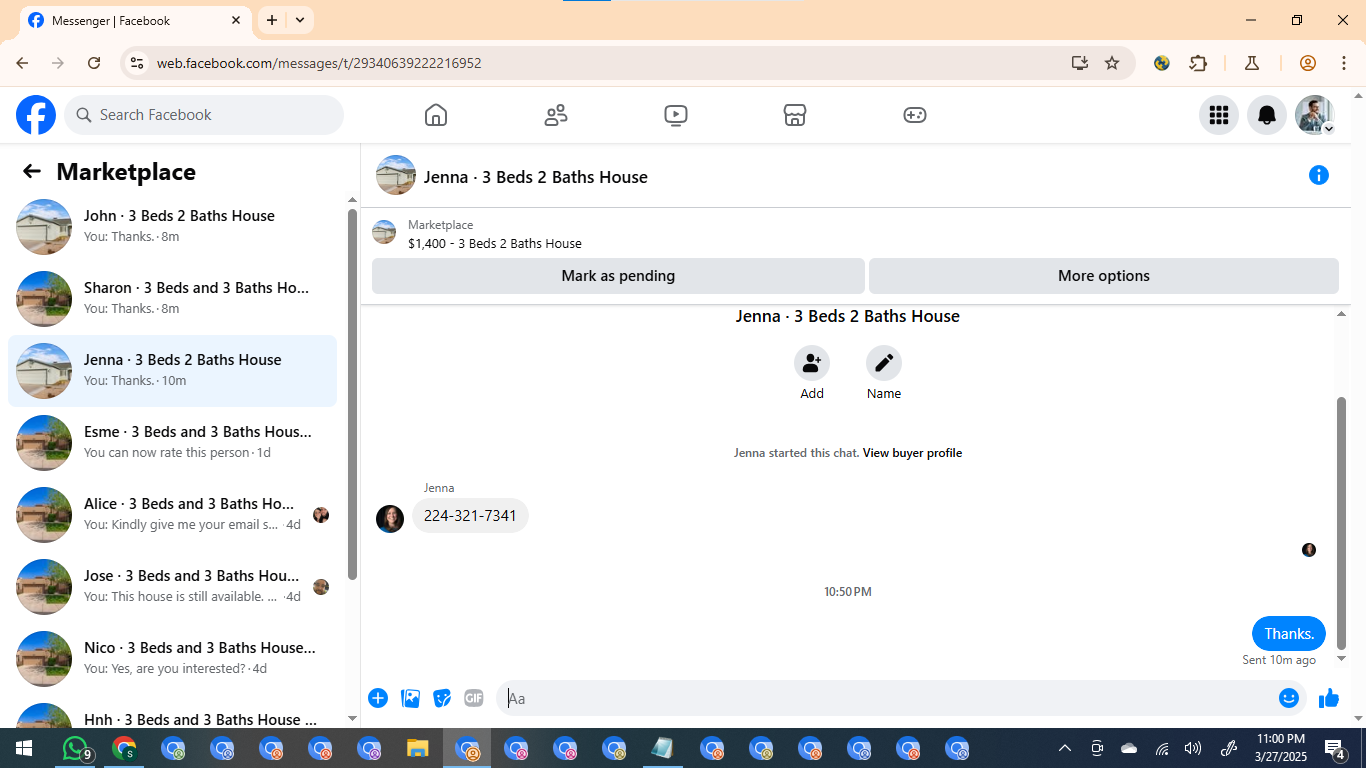
Task: Open WhatsApp from the taskbar
Action: 76,748
